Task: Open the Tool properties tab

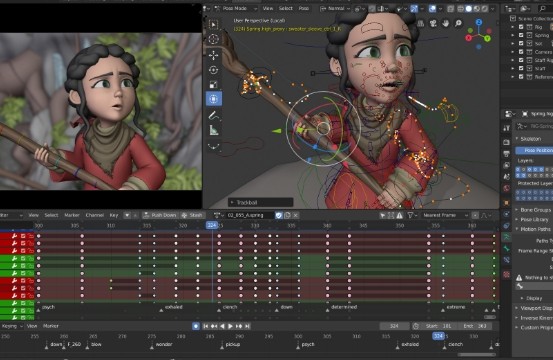Action: [x=506, y=128]
